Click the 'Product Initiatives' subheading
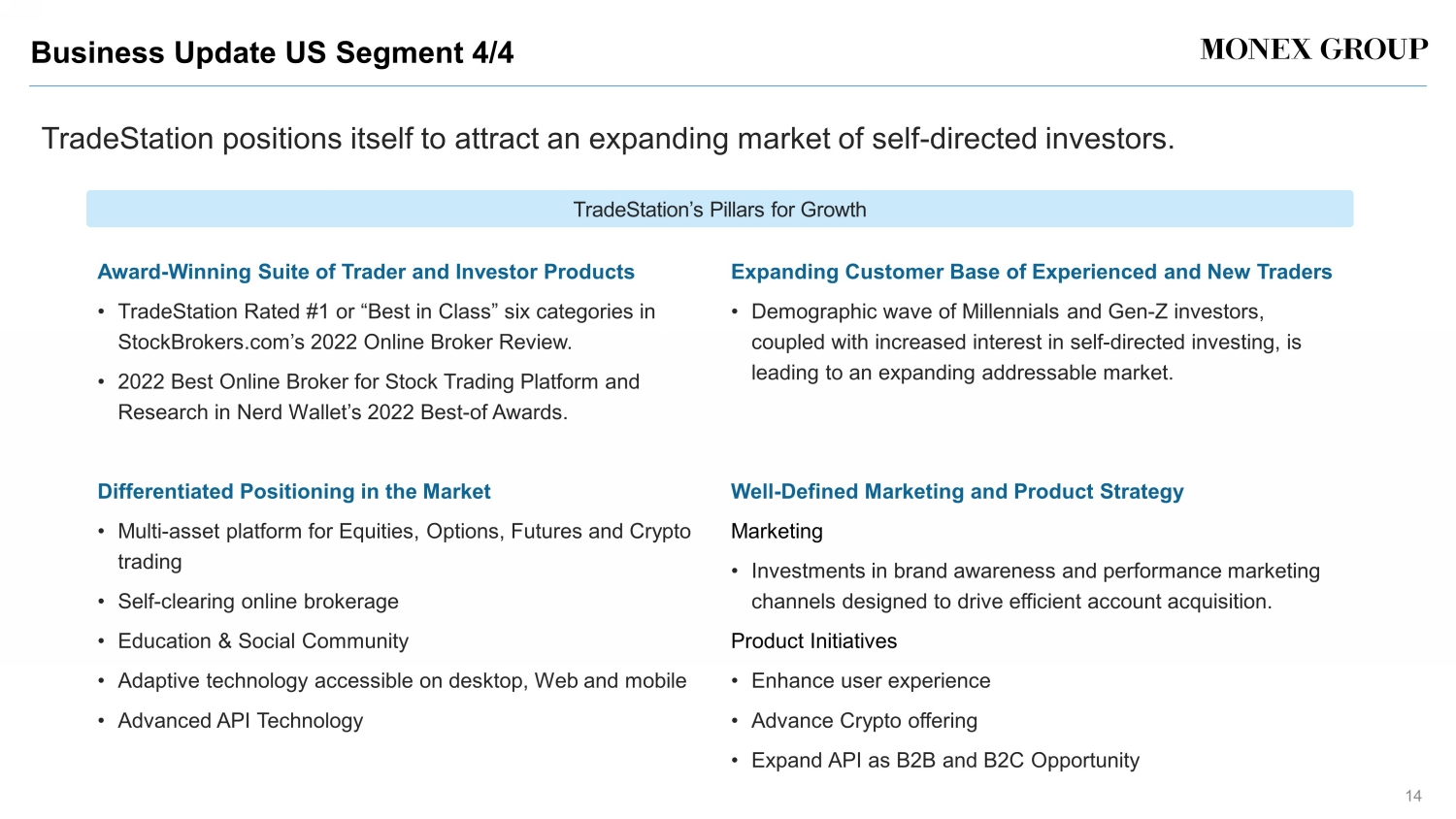1456x819 pixels. pyautogui.click(x=813, y=641)
